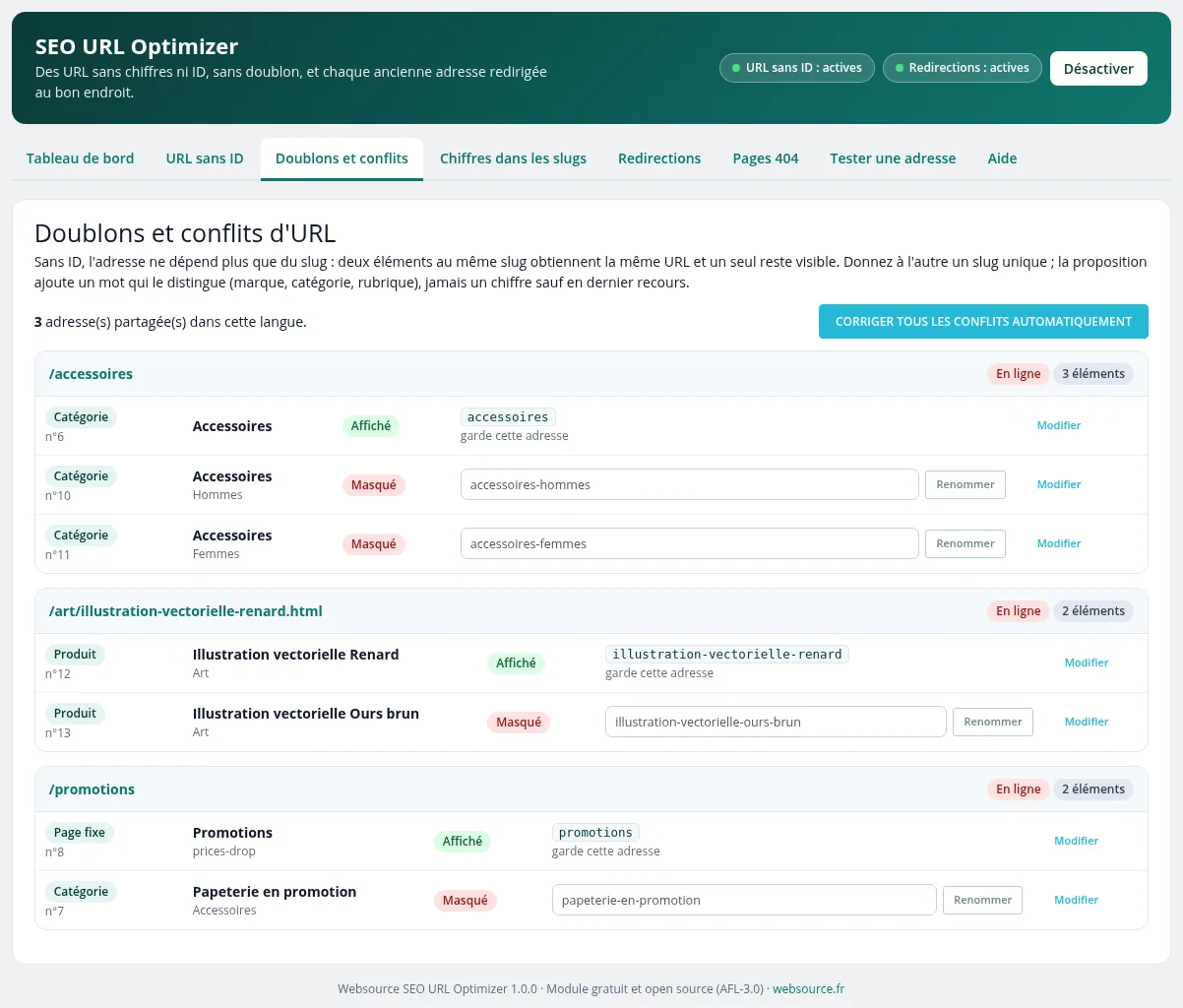This screenshot has height=1008, width=1183.
Task: Click the kept slug illustration-vectorielle-renard
Action: (x=727, y=655)
